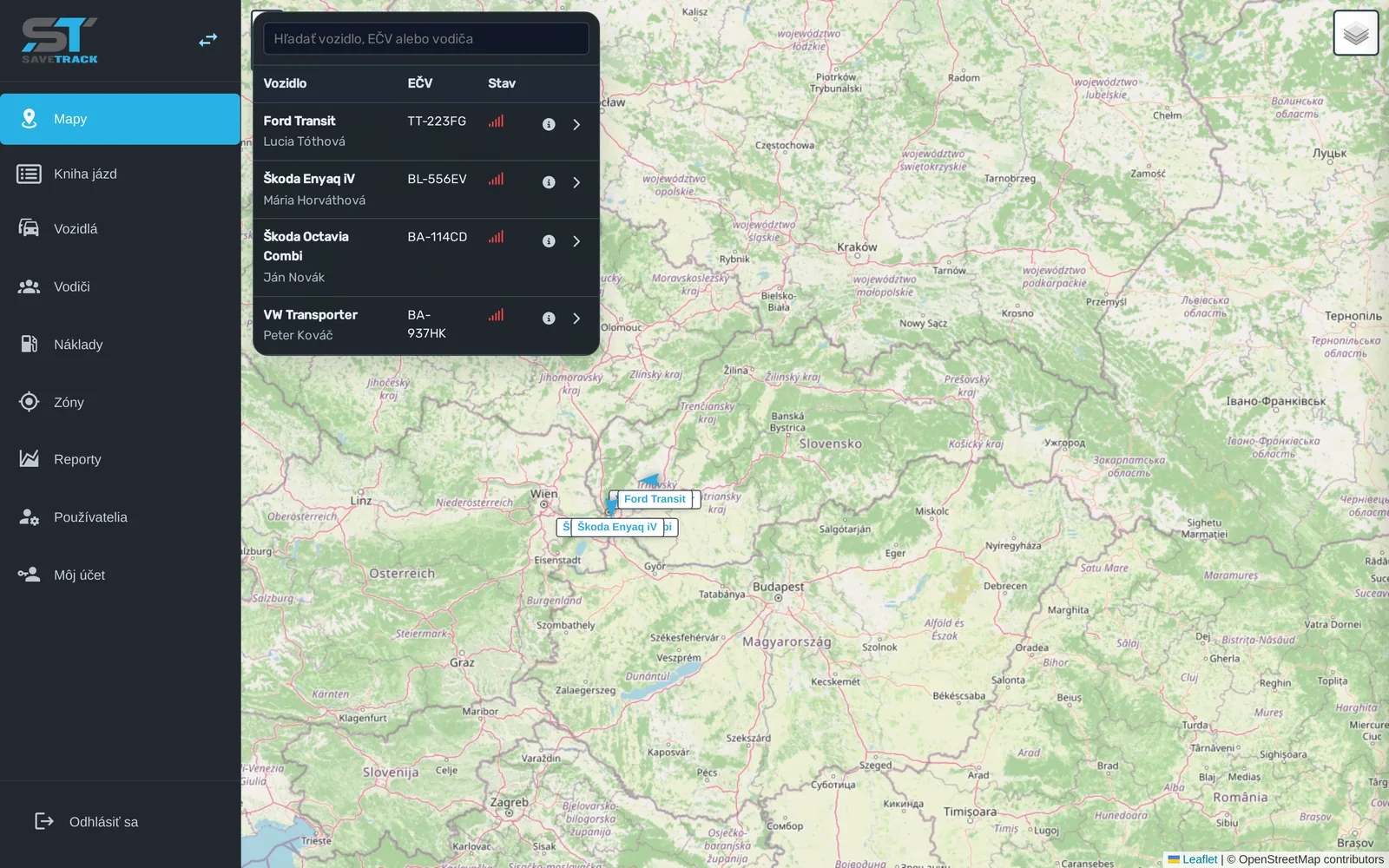The height and width of the screenshot is (868, 1389).
Task: Expand Škoda Enyaq iV row chevron
Action: pos(576,182)
